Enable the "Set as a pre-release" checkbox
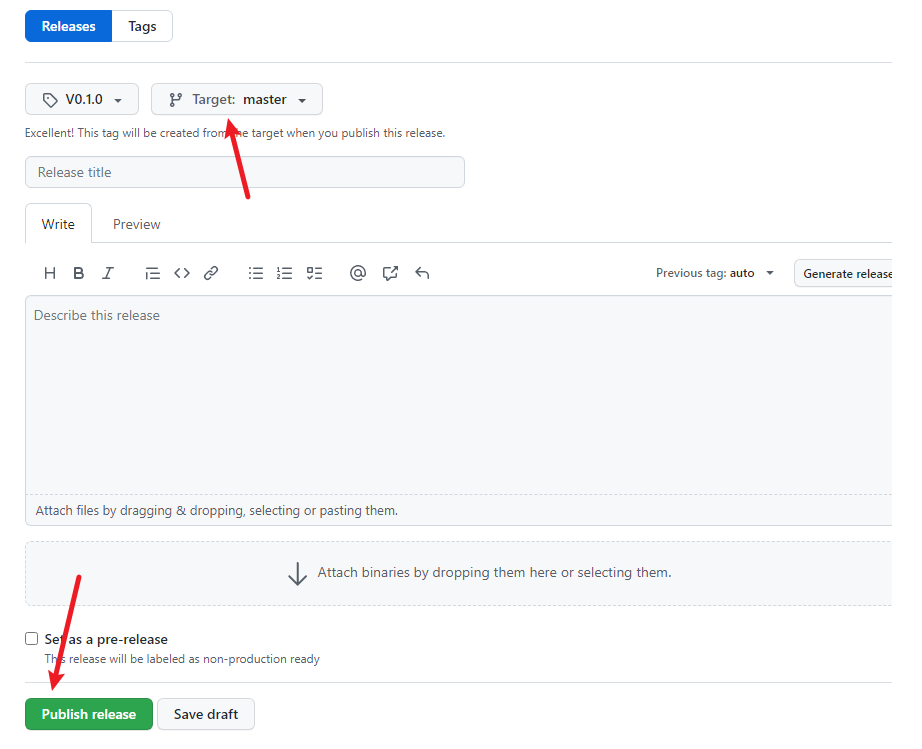Viewport: 922px width, 749px height. coord(32,639)
